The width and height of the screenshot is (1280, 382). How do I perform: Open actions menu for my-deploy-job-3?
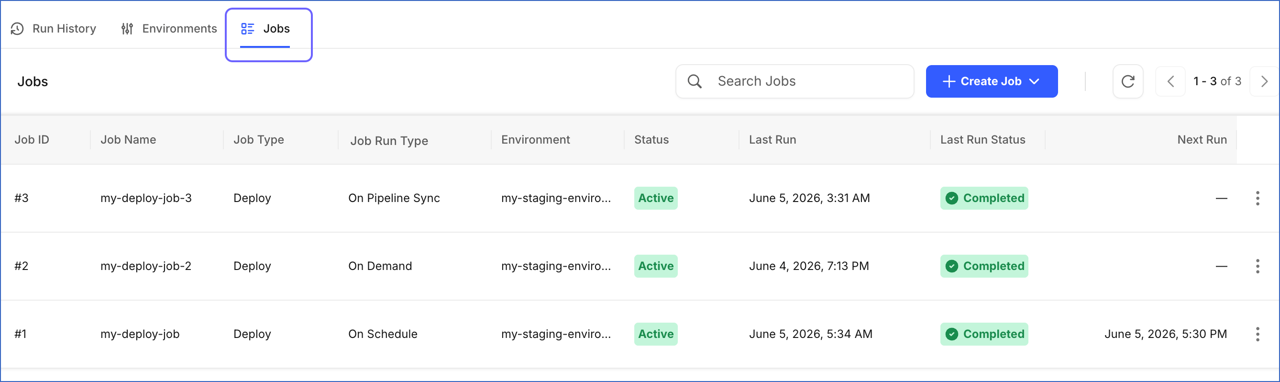(1257, 198)
